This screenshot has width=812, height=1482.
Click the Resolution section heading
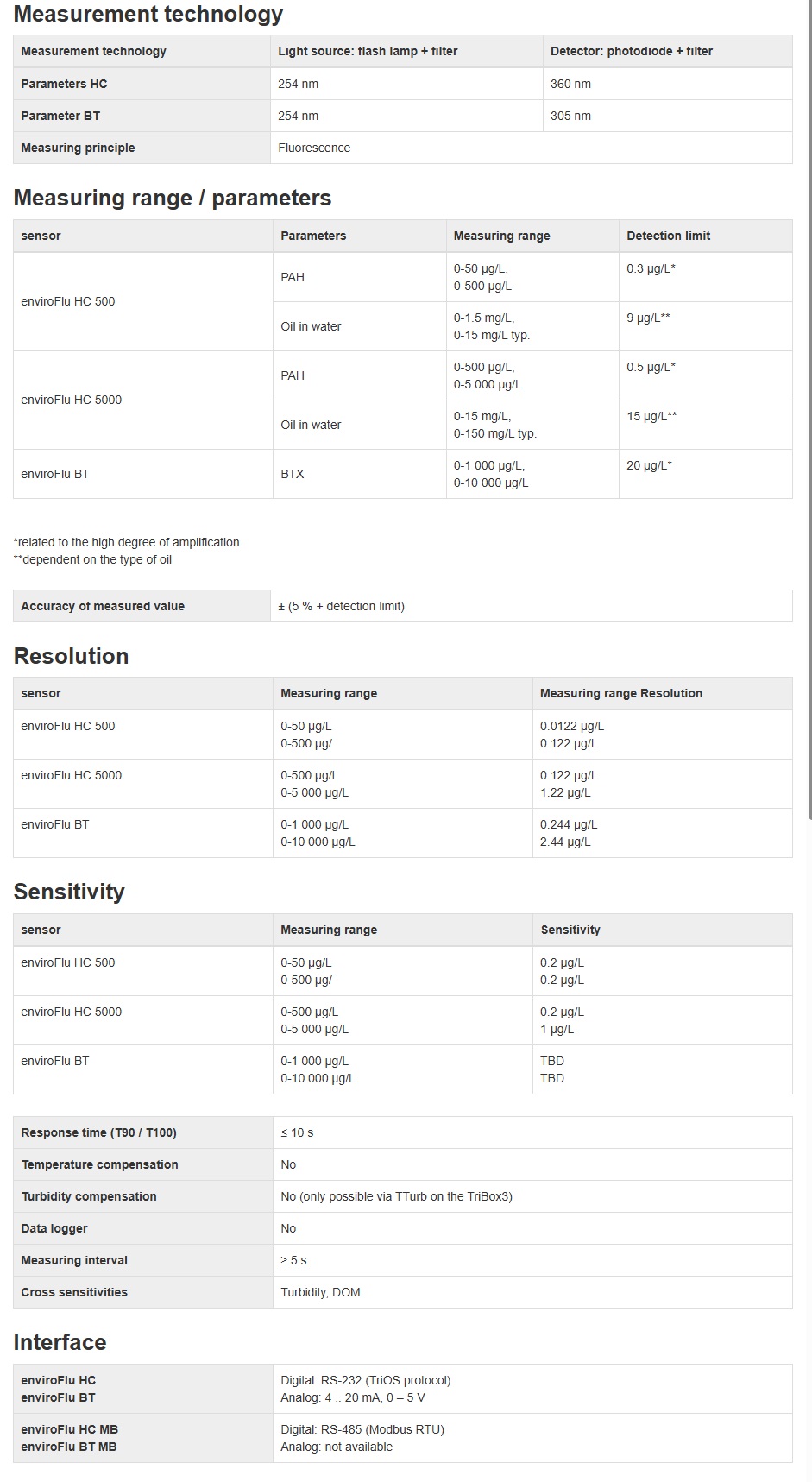(x=71, y=656)
